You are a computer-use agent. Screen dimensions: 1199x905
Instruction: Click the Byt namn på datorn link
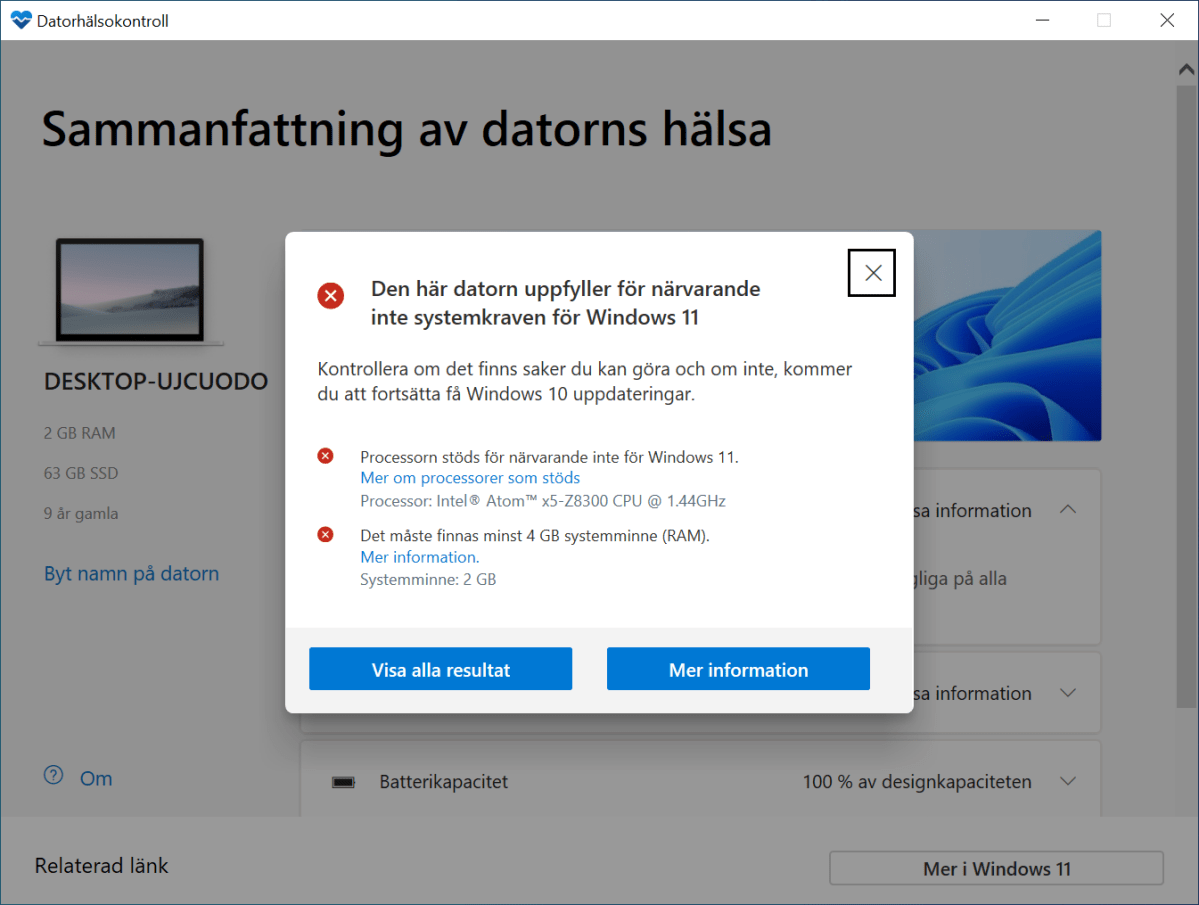[131, 573]
